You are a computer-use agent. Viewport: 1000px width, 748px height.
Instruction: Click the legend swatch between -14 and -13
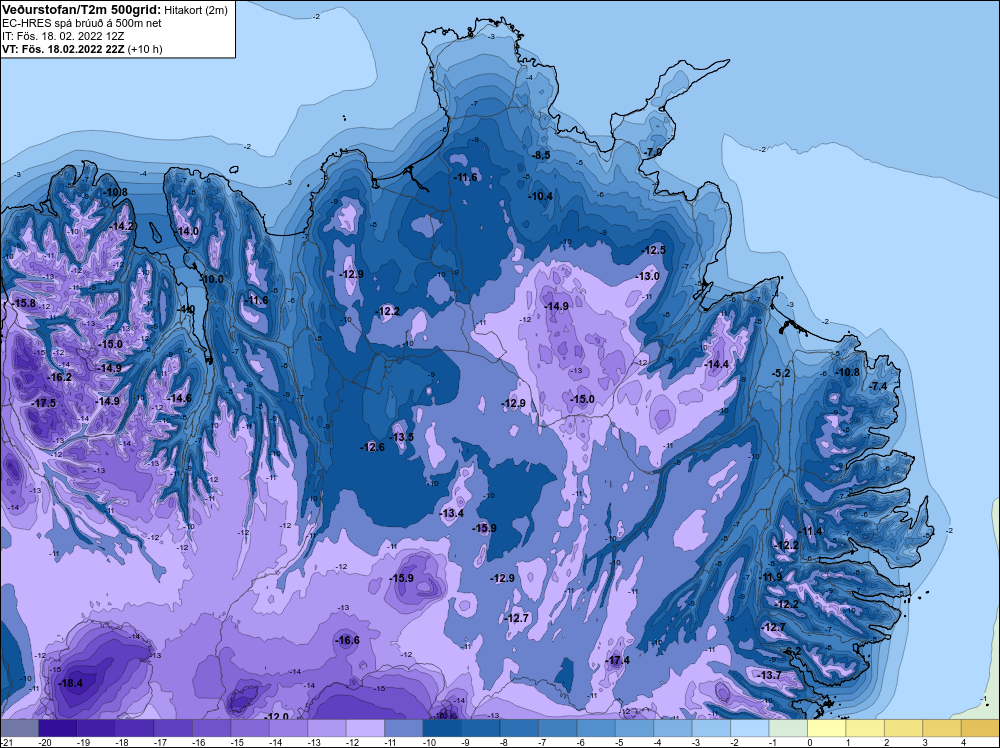pos(289,728)
